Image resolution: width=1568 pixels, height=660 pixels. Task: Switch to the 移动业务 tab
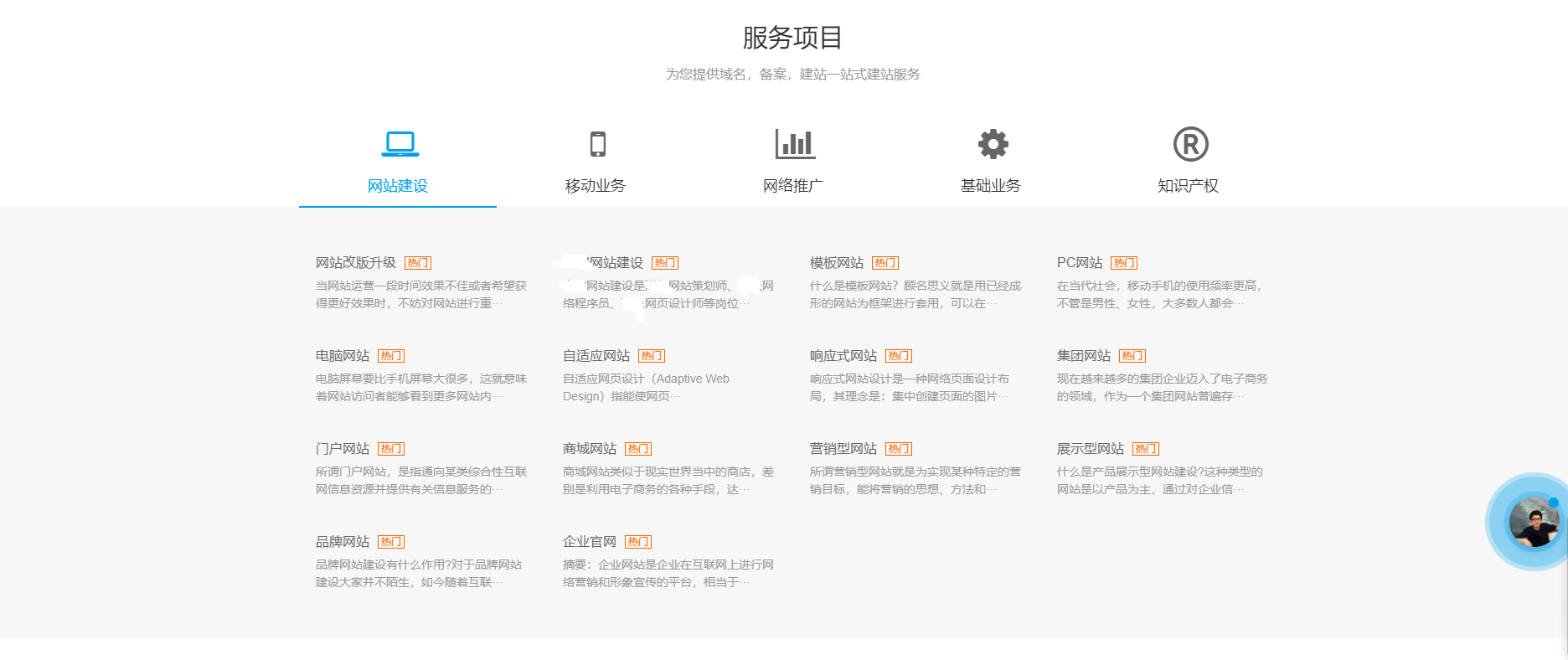[596, 186]
